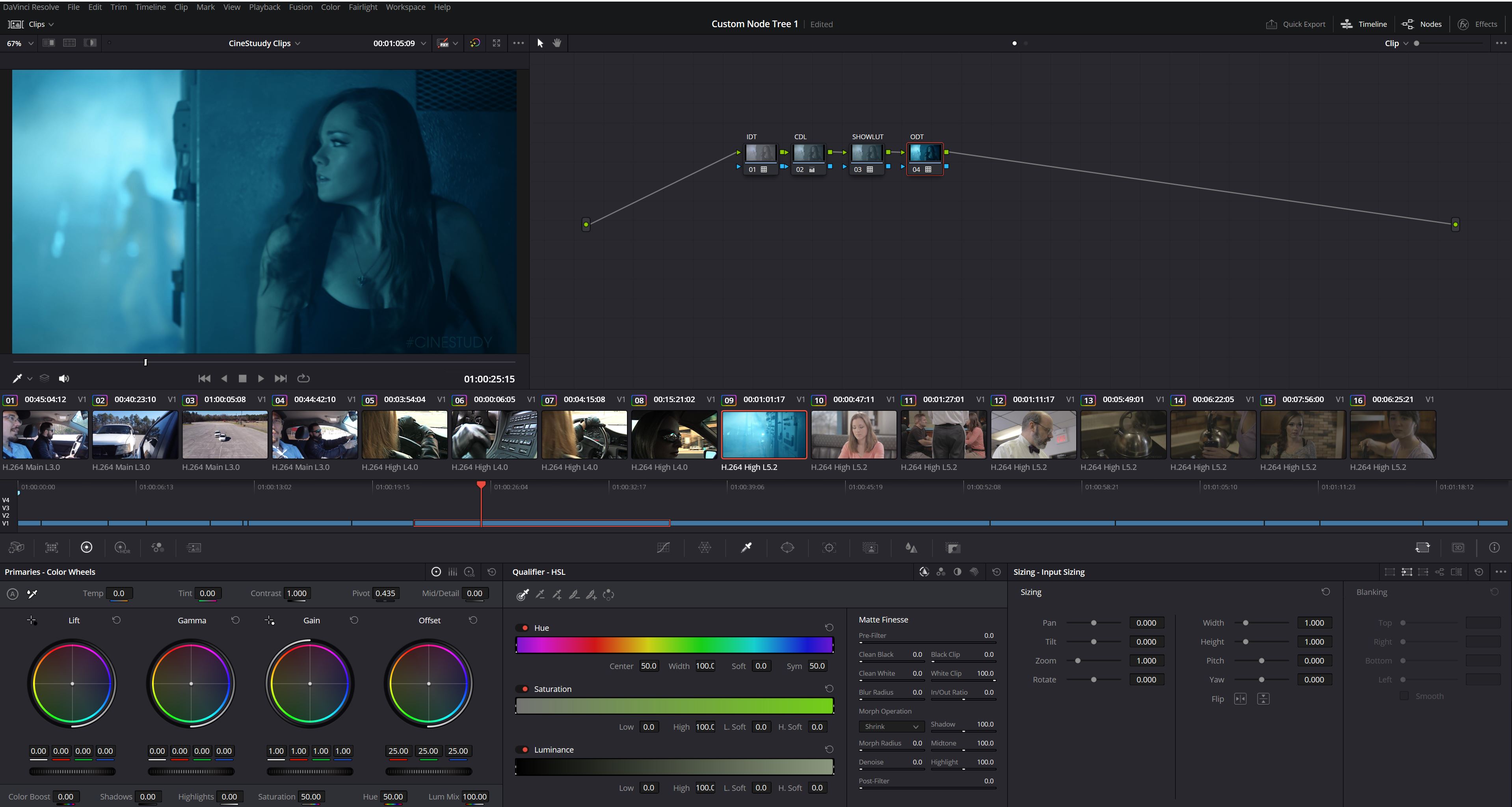Open viewer options three-dot menu
Screen dimensions: 1512x807
(518, 43)
